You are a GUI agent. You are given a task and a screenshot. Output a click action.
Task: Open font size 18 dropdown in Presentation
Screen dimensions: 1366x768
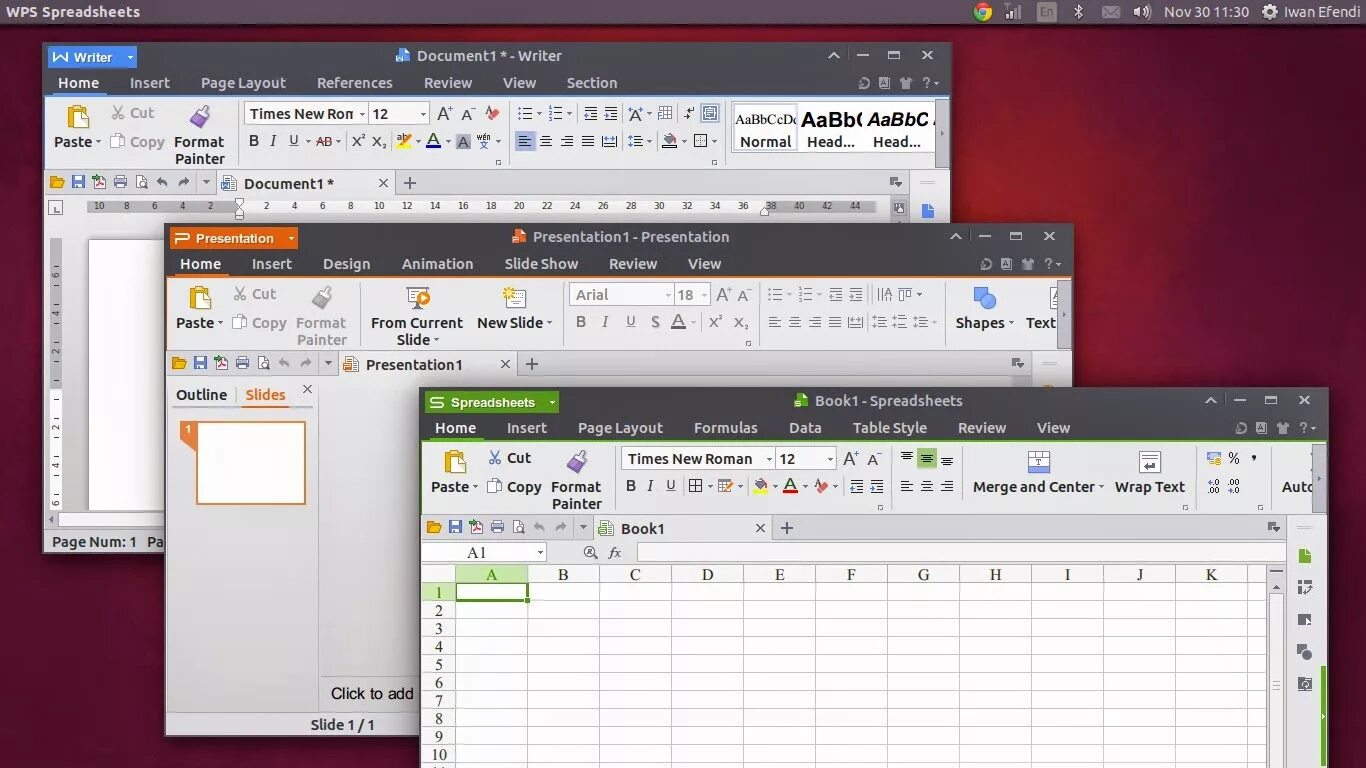704,295
